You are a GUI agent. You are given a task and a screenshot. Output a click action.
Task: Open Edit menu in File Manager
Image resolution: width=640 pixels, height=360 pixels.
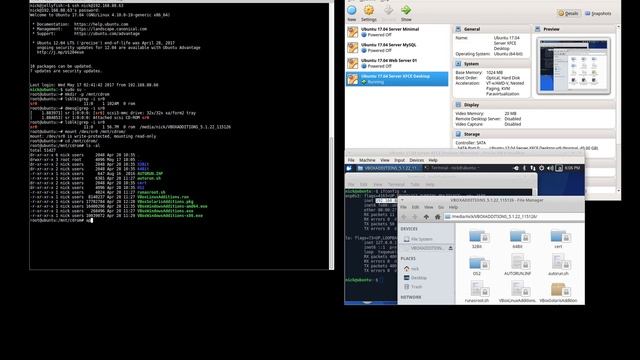point(415,207)
